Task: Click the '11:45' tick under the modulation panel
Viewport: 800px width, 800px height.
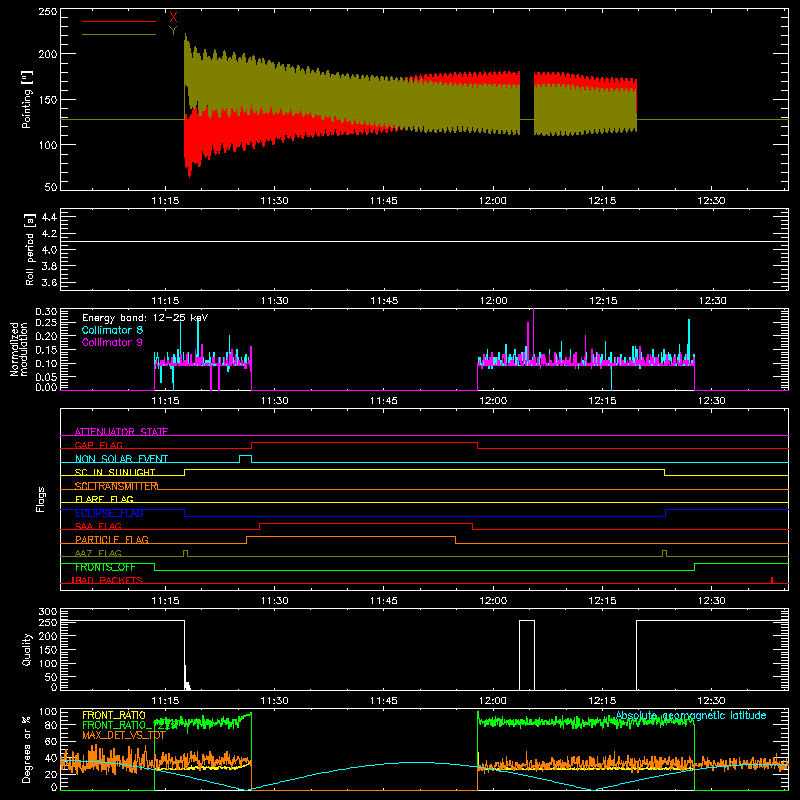Action: tap(384, 401)
